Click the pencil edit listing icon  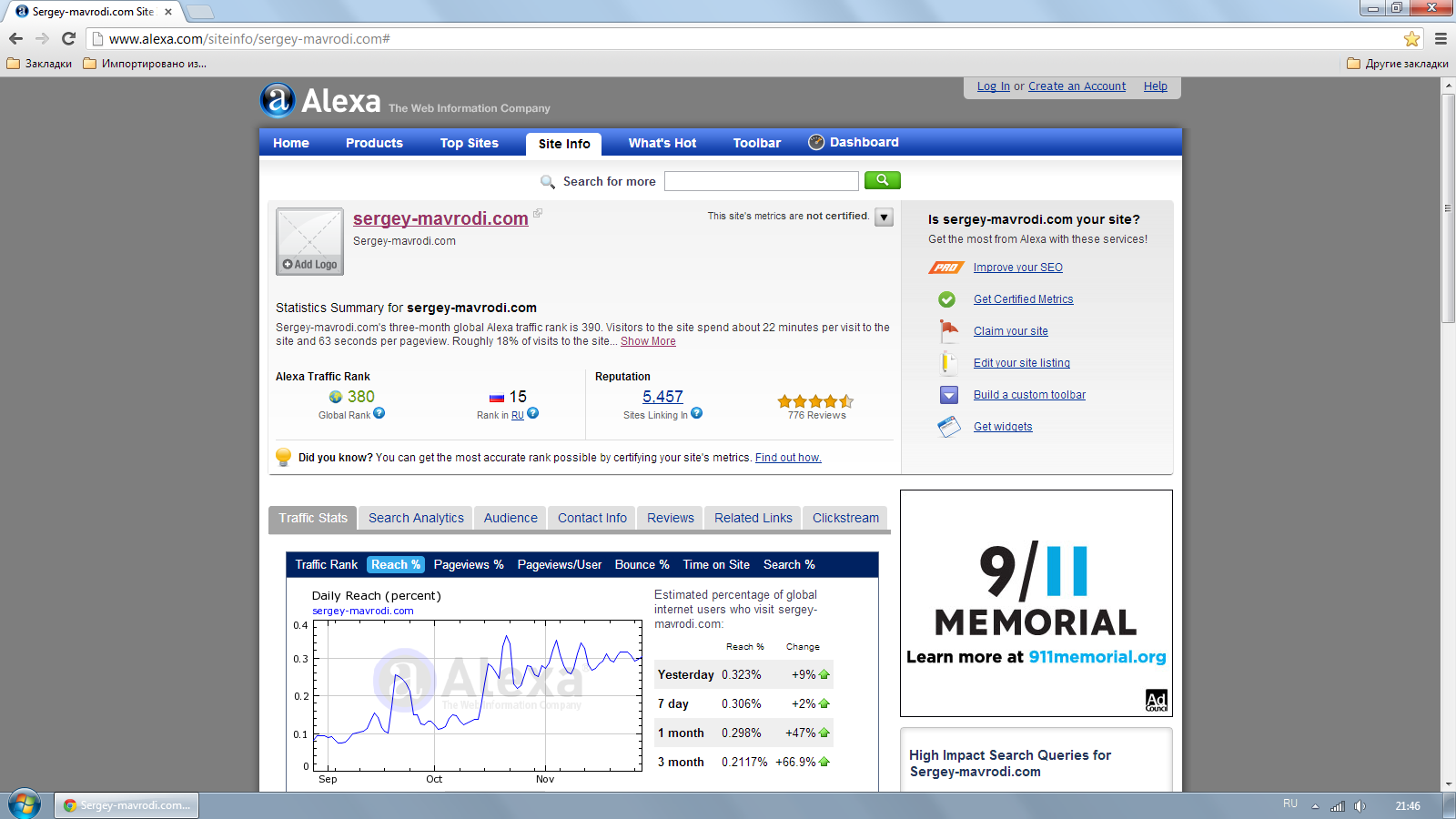pyautogui.click(x=947, y=362)
